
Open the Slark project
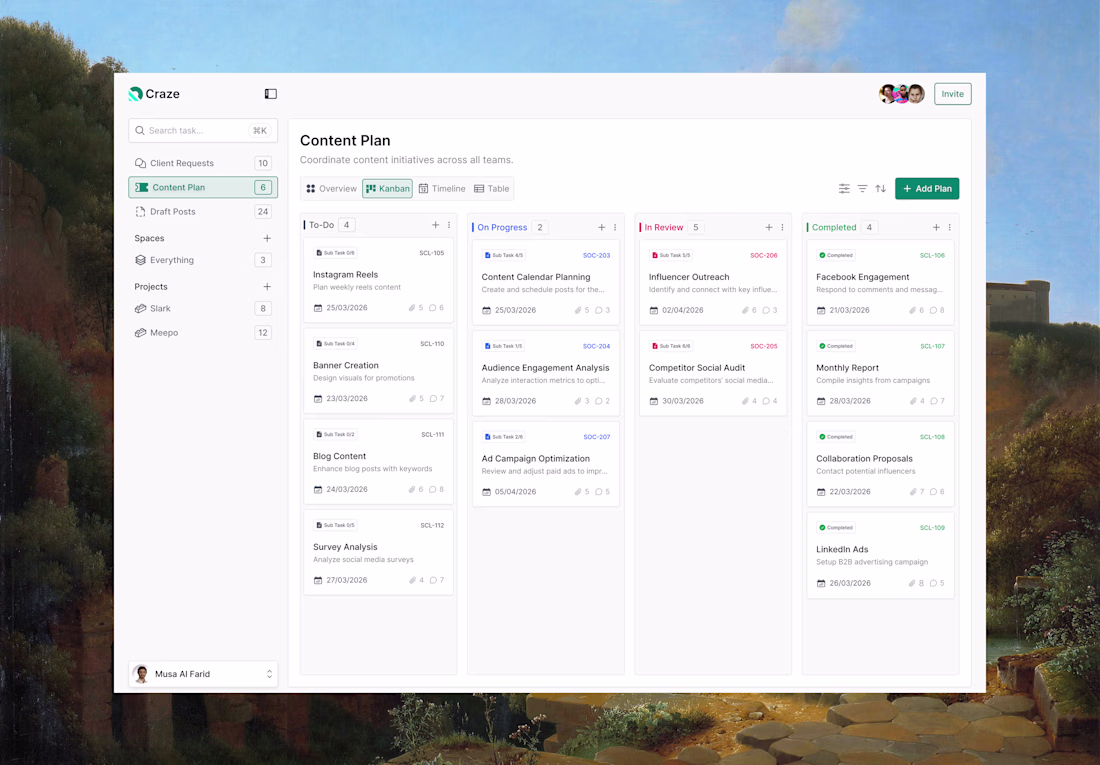click(x=203, y=309)
